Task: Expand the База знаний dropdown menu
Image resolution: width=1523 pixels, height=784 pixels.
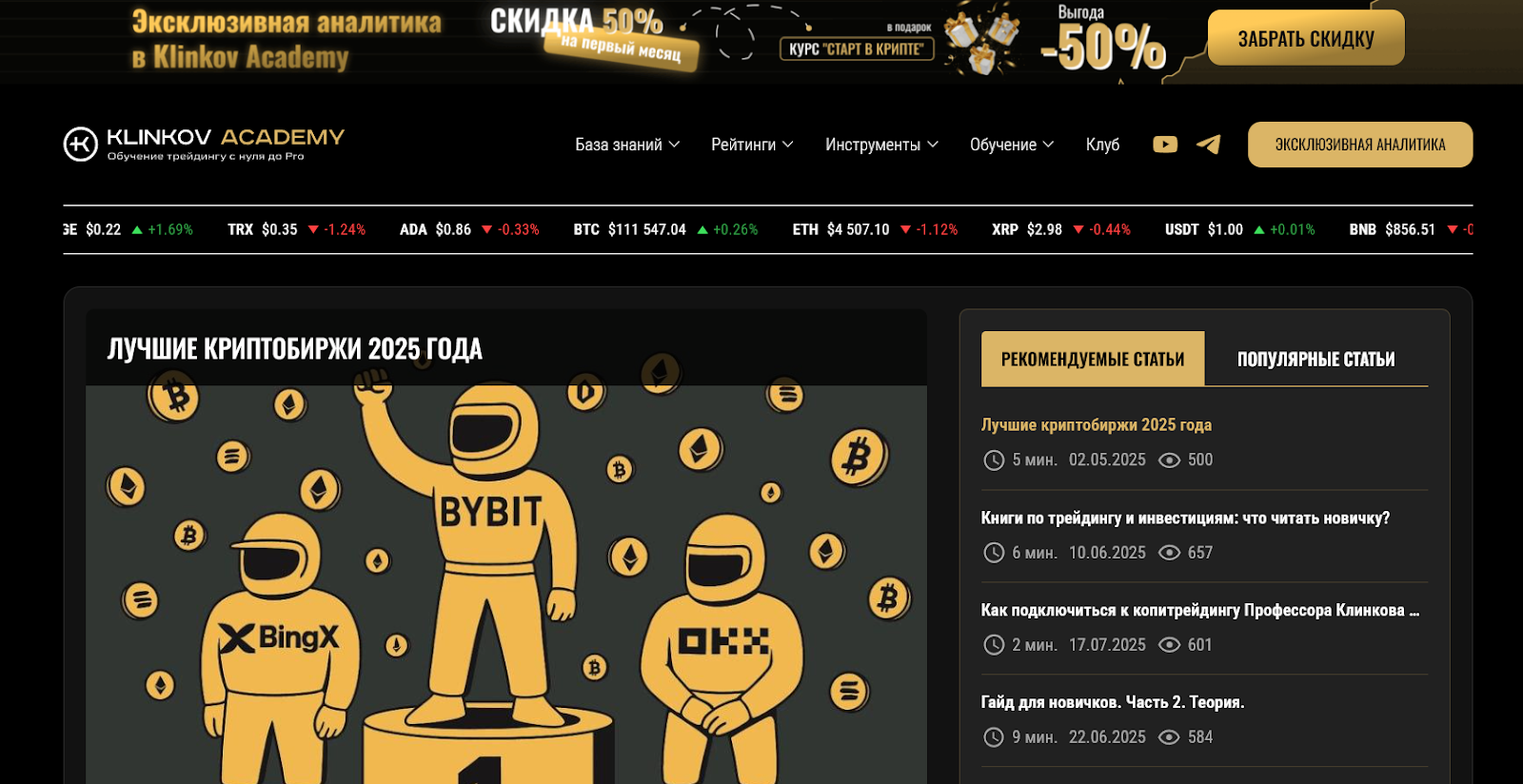Action: tap(627, 145)
